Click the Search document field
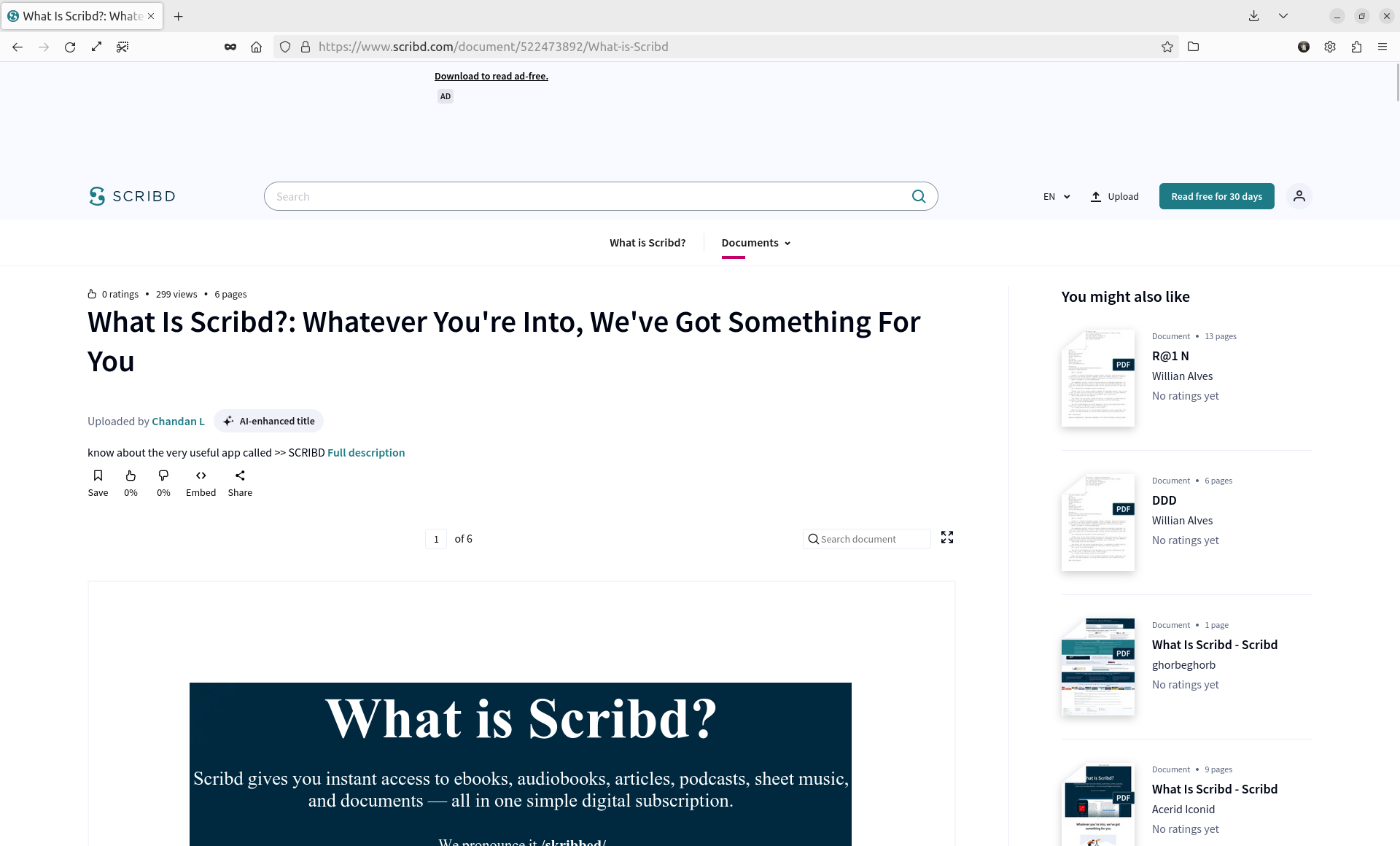The image size is (1400, 846). click(867, 539)
